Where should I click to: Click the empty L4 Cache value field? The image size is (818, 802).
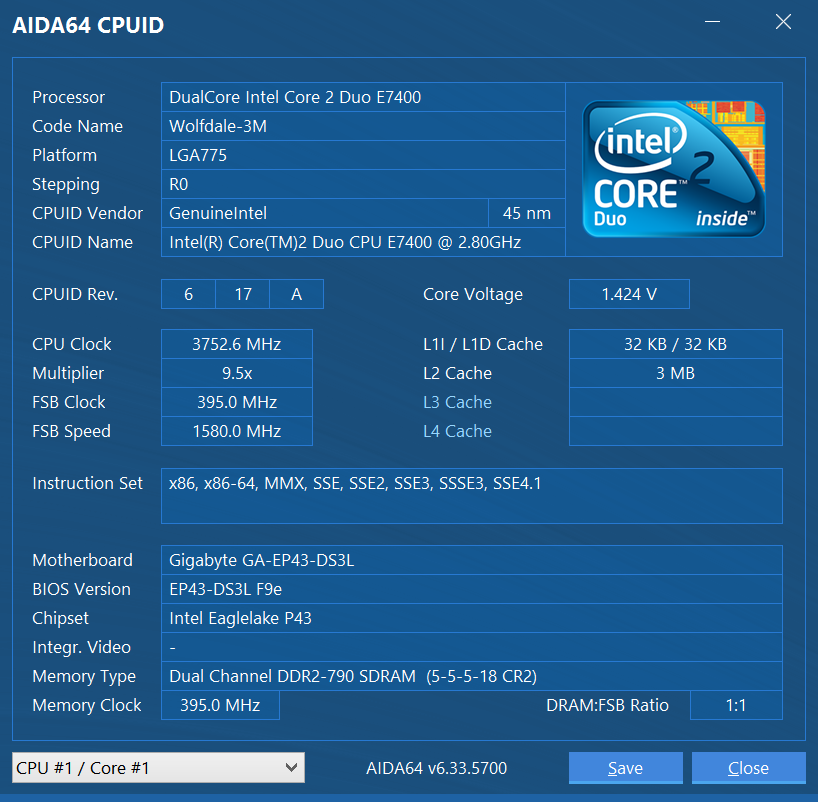pyautogui.click(x=676, y=431)
